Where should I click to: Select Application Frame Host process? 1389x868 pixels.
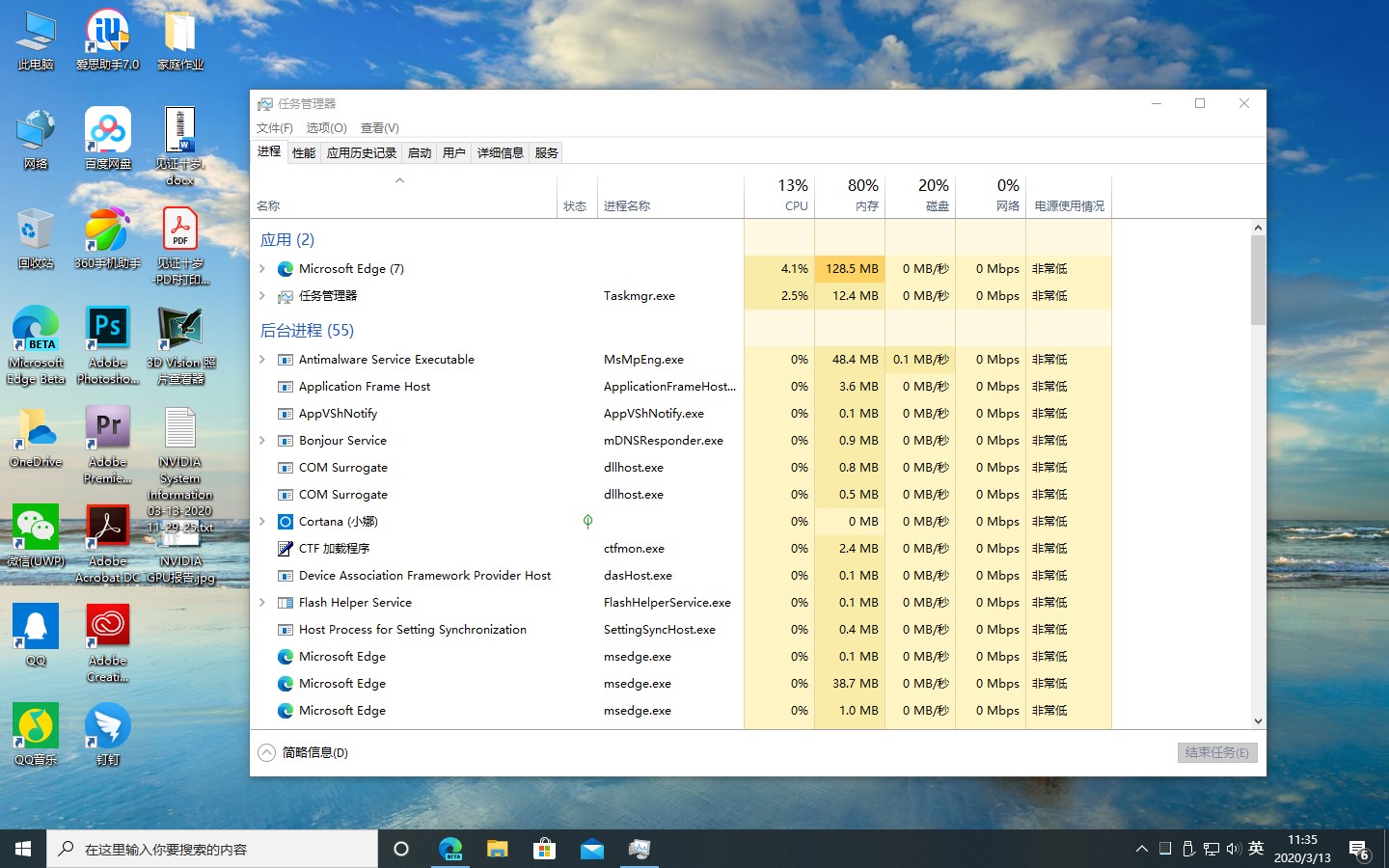coord(681,387)
